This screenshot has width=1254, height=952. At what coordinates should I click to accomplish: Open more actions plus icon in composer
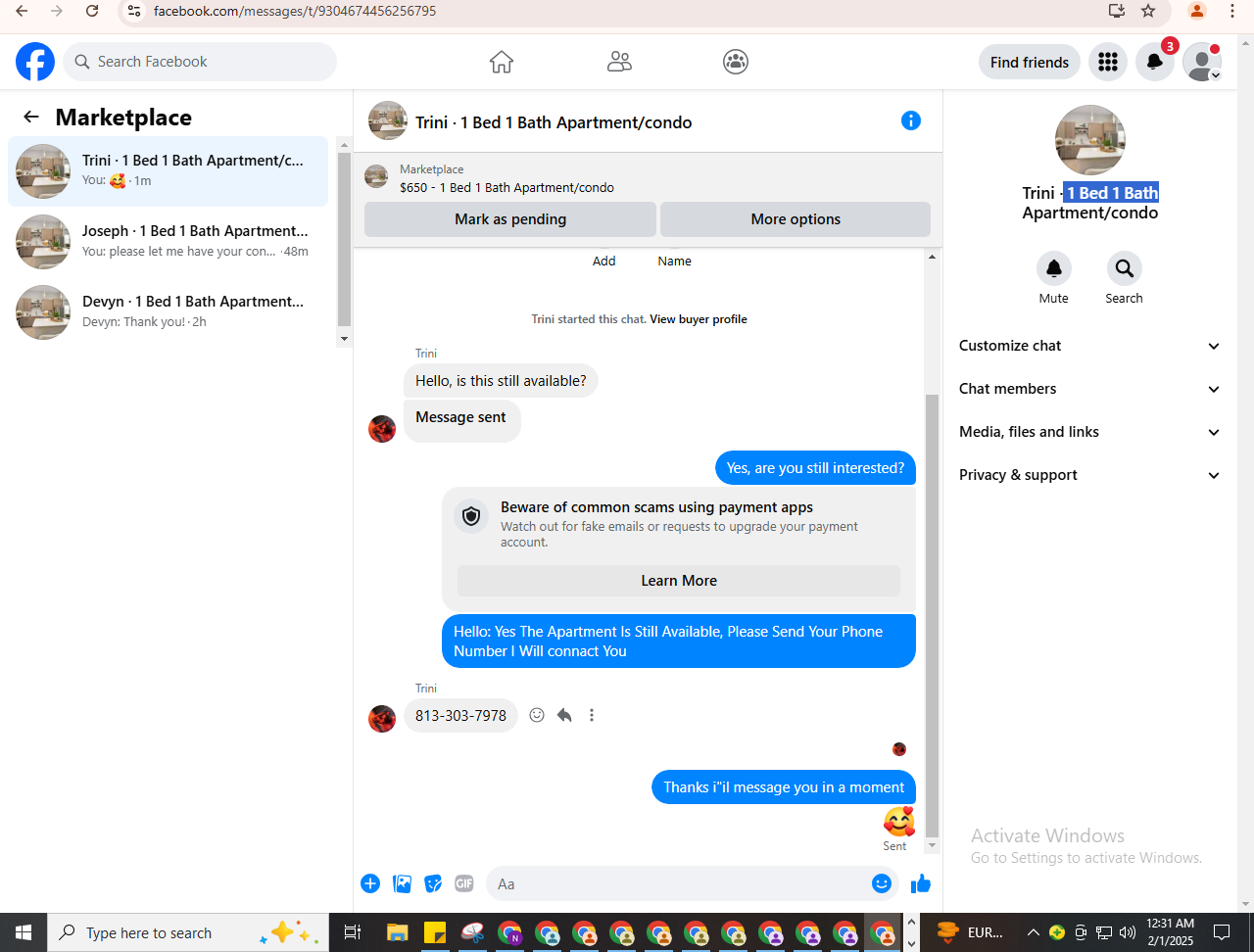point(370,883)
